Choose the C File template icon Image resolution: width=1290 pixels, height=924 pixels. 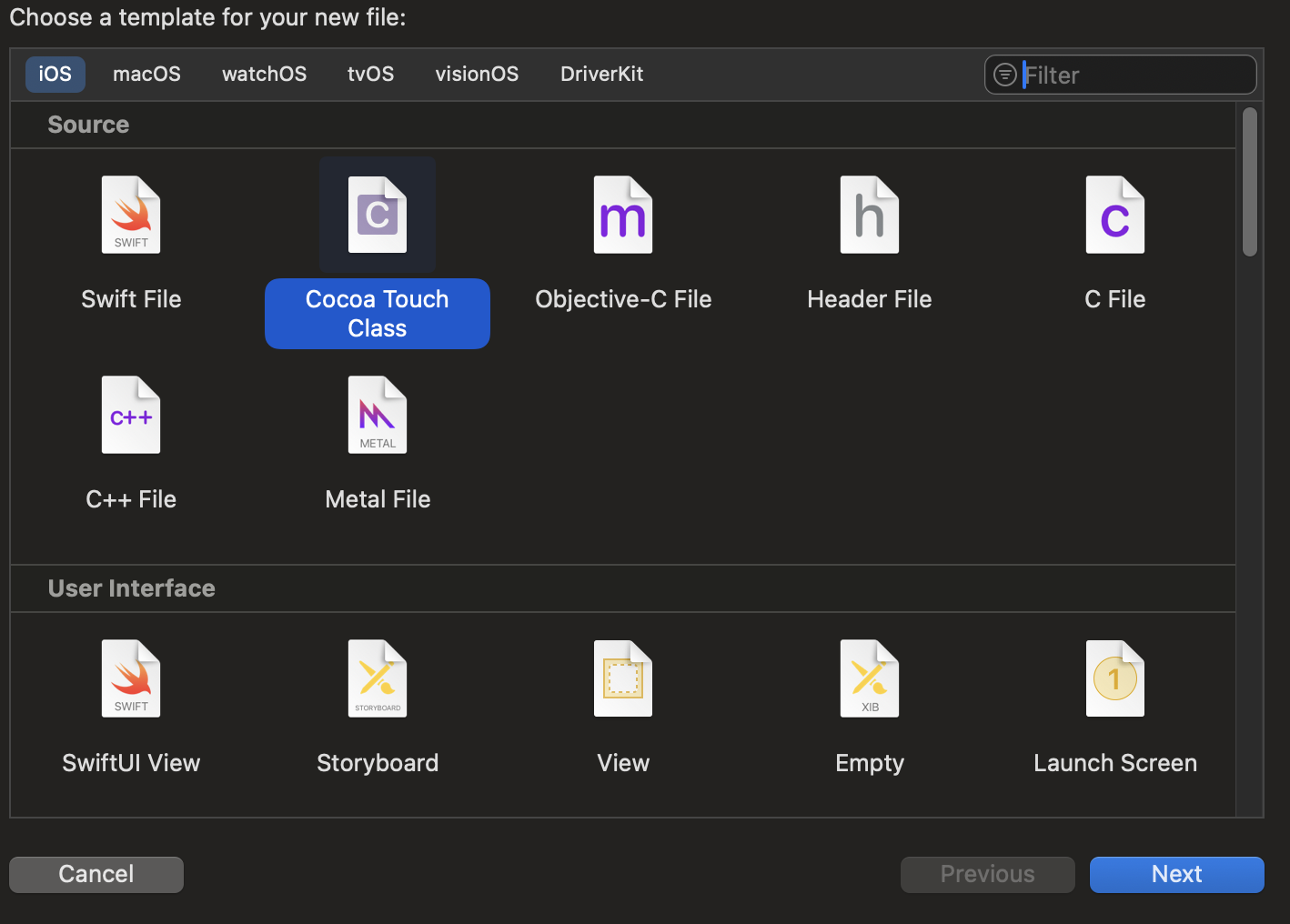(1115, 215)
